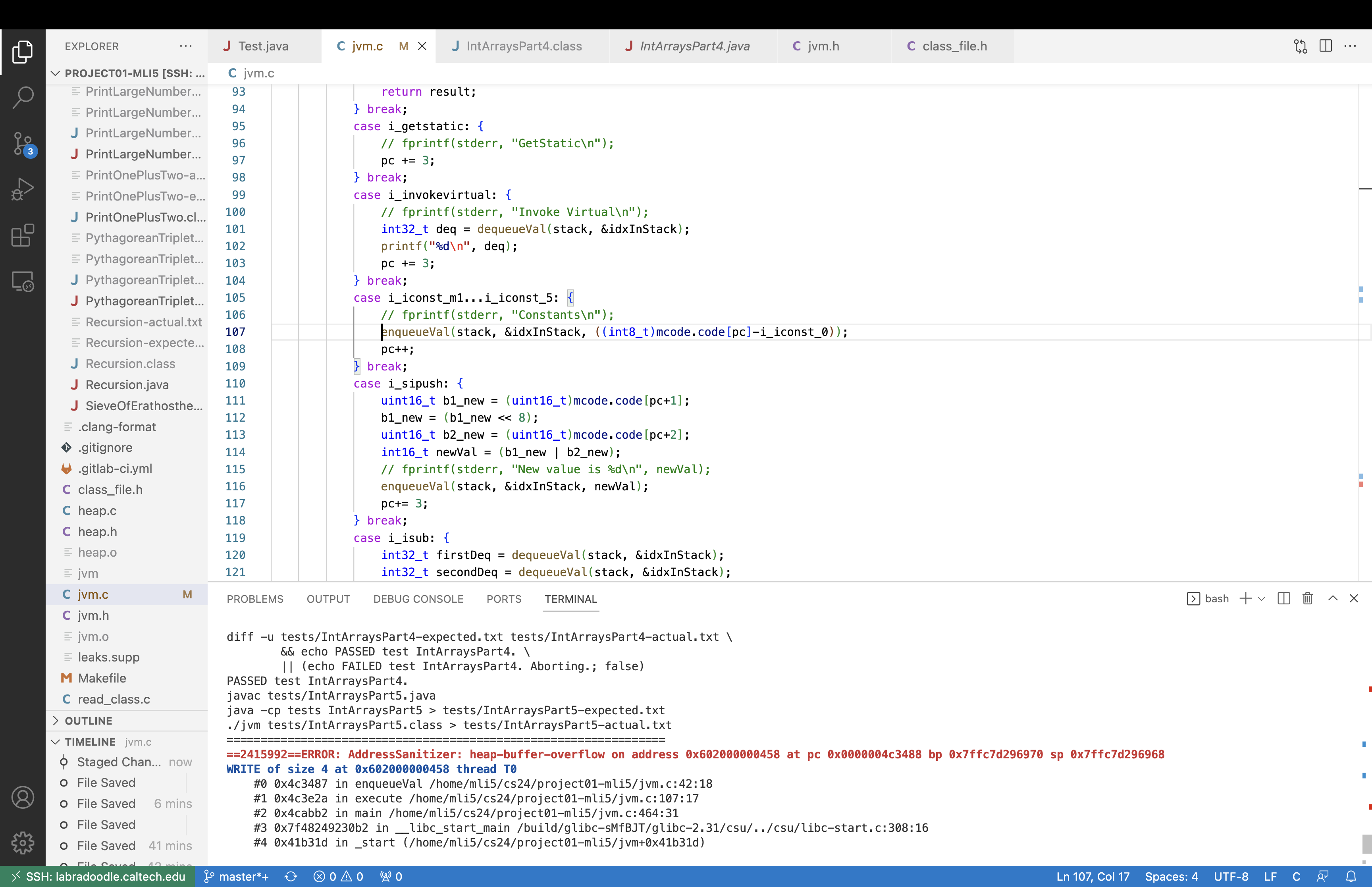The image size is (1372, 887).
Task: Kill terminal with the trash icon
Action: tap(1308, 598)
